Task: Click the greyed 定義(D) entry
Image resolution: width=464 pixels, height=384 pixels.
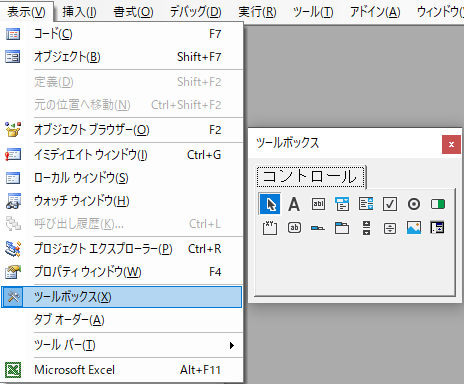Action: coord(122,82)
